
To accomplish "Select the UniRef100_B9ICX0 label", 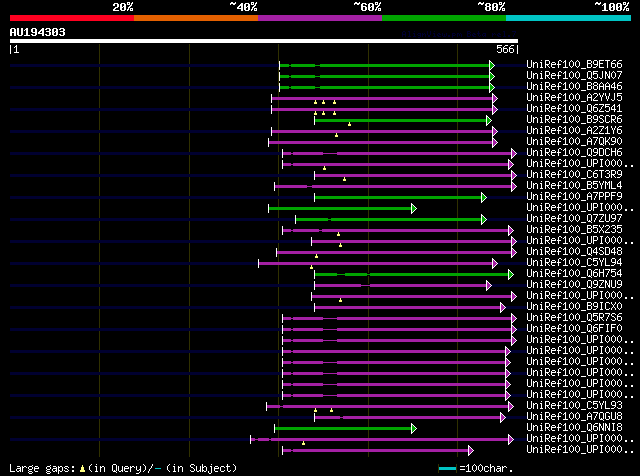I will click(574, 307).
